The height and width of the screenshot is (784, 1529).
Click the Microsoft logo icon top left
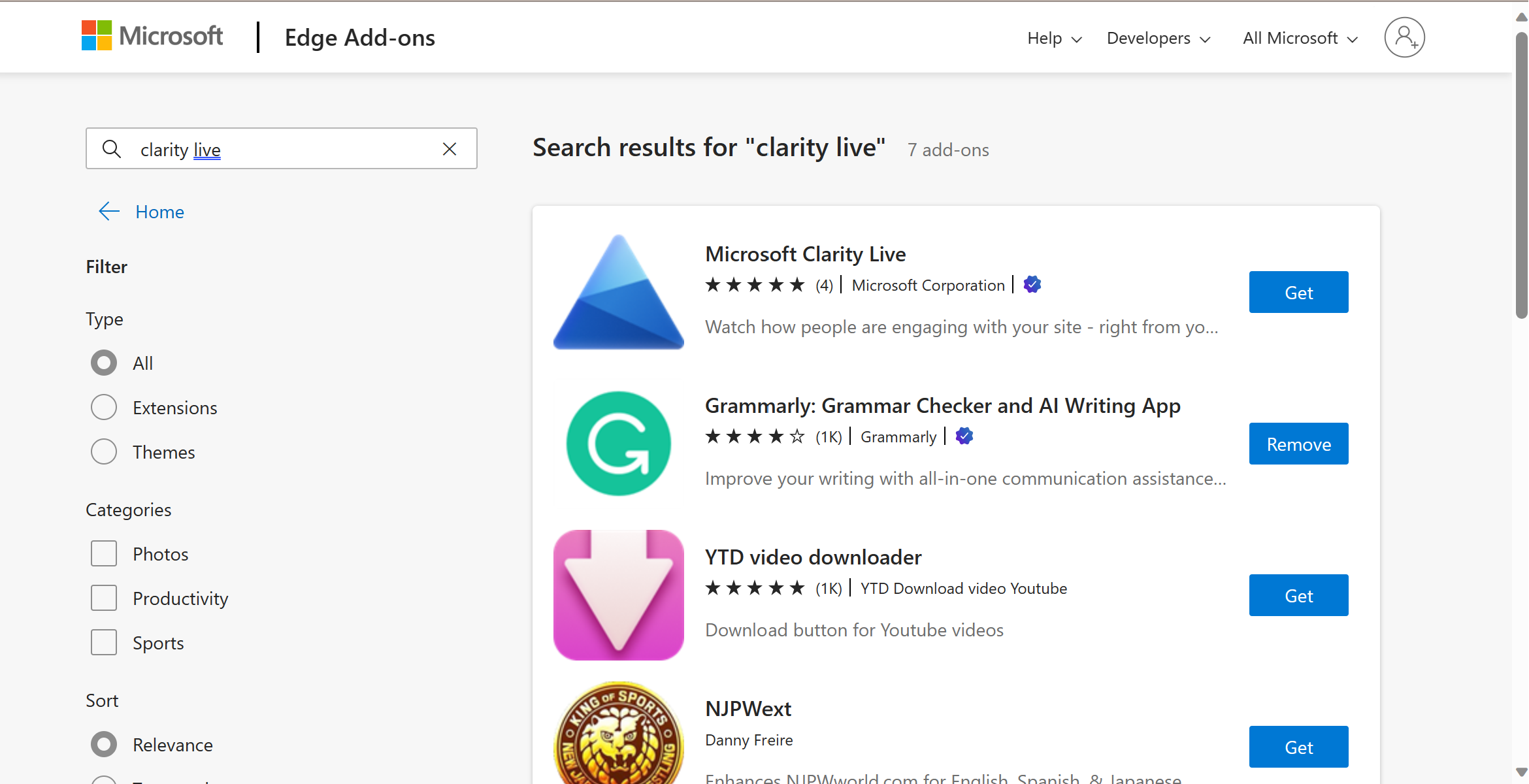100,37
